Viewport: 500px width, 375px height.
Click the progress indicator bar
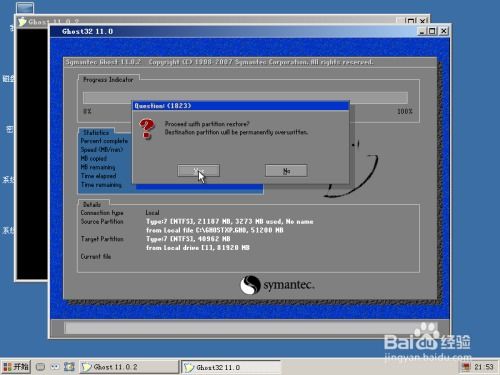(x=245, y=98)
